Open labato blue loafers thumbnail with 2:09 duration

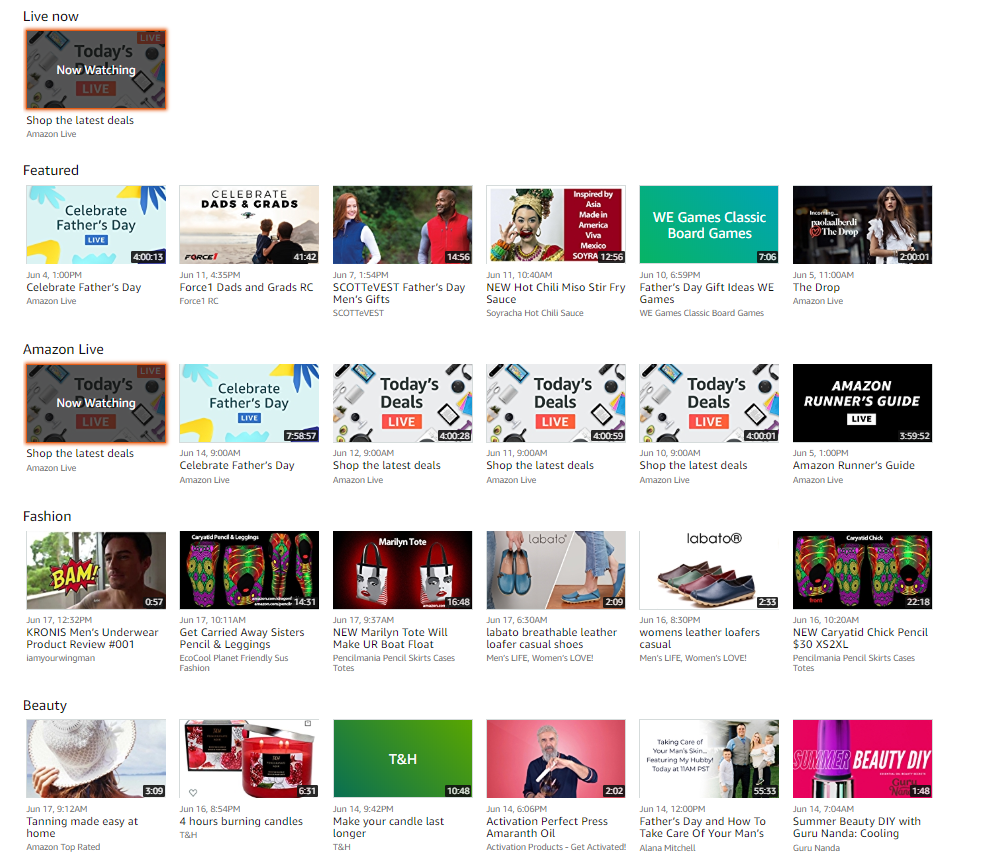(556, 570)
